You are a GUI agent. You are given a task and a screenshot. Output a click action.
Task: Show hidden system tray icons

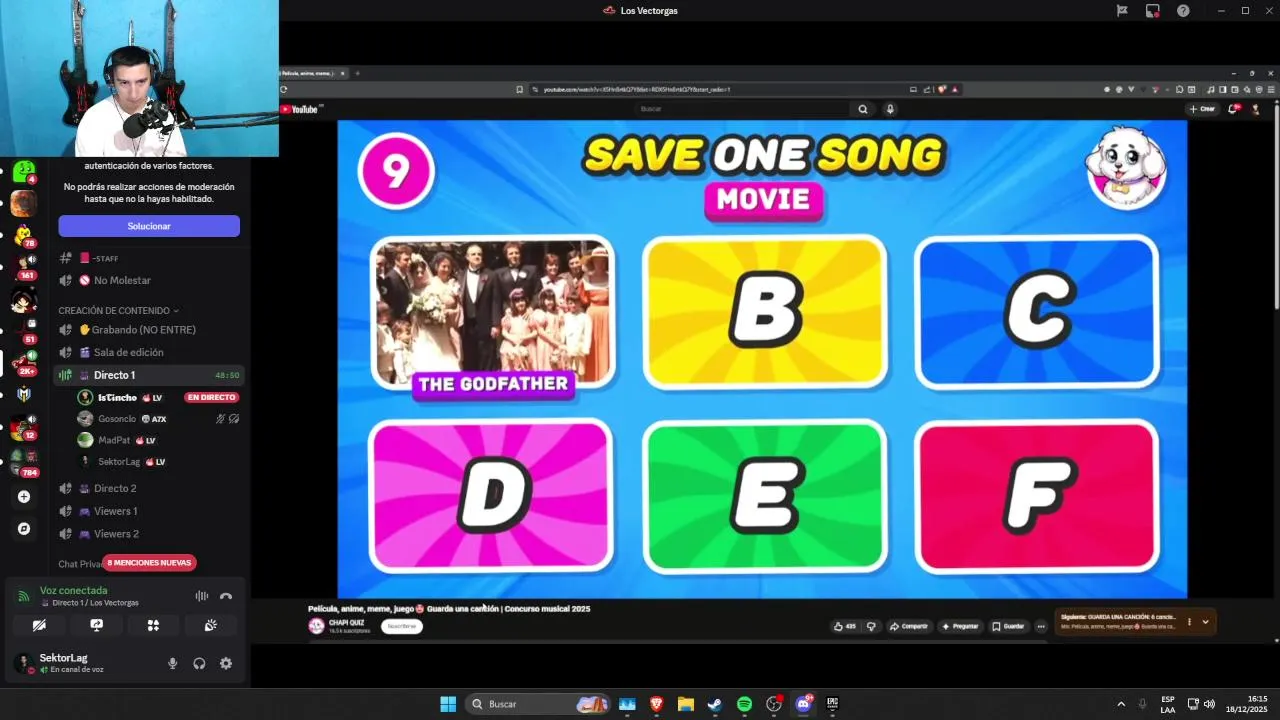coord(1121,704)
